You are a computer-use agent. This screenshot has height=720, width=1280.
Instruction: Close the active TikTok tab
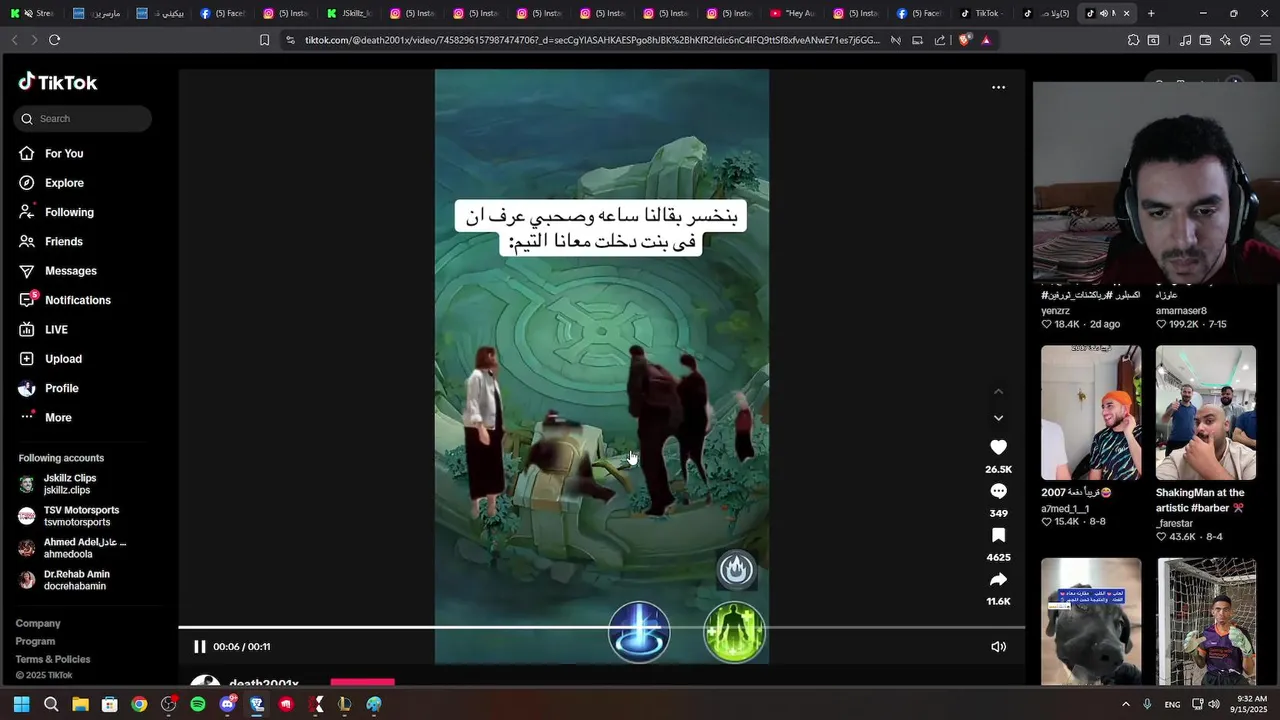point(1127,13)
